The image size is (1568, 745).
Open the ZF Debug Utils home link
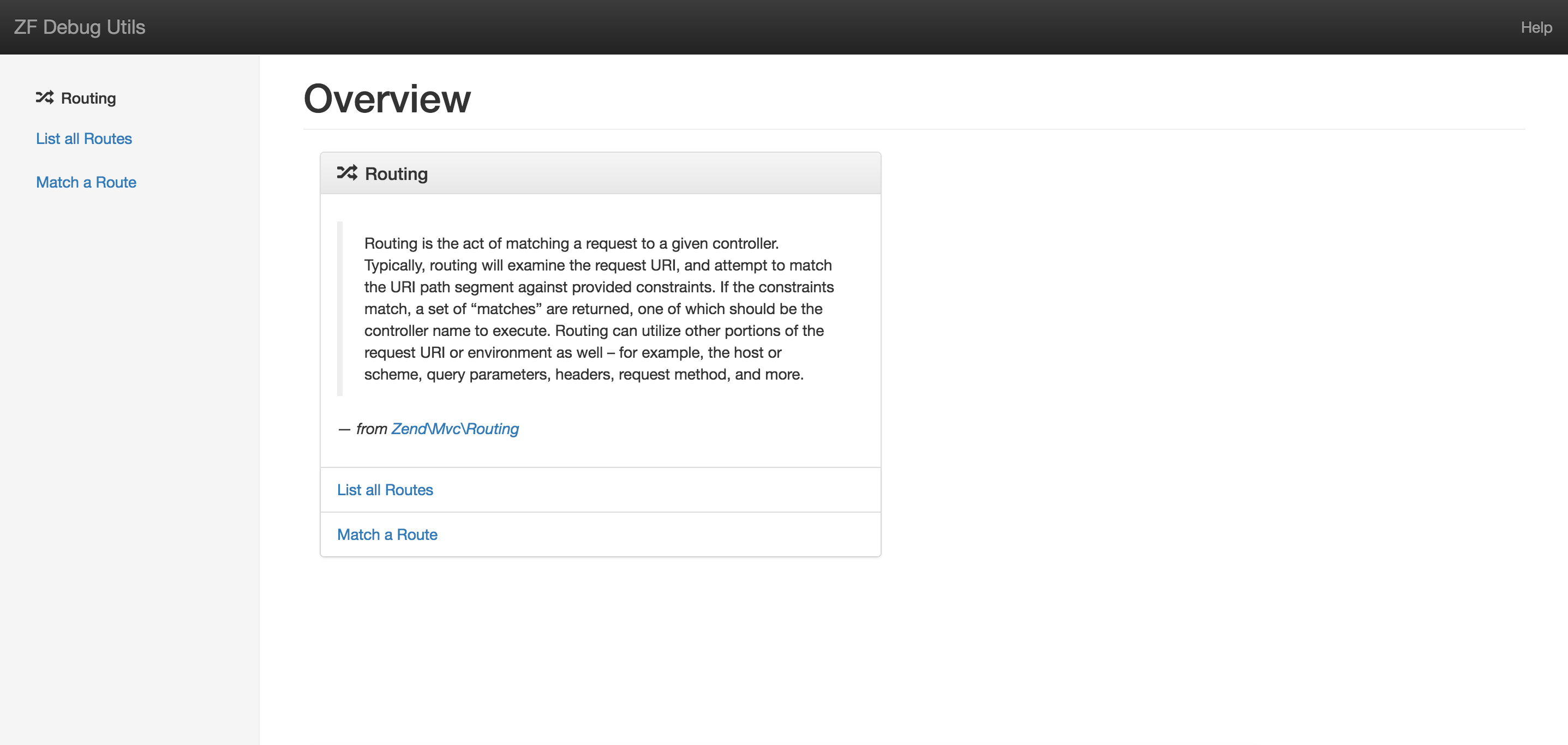coord(79,27)
